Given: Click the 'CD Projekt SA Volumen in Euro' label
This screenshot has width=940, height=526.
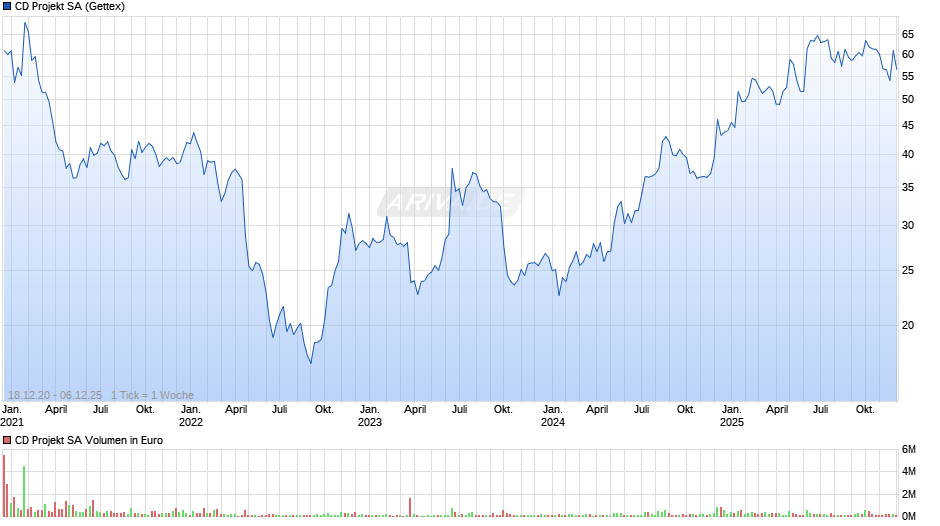Looking at the screenshot, I should pos(89,440).
